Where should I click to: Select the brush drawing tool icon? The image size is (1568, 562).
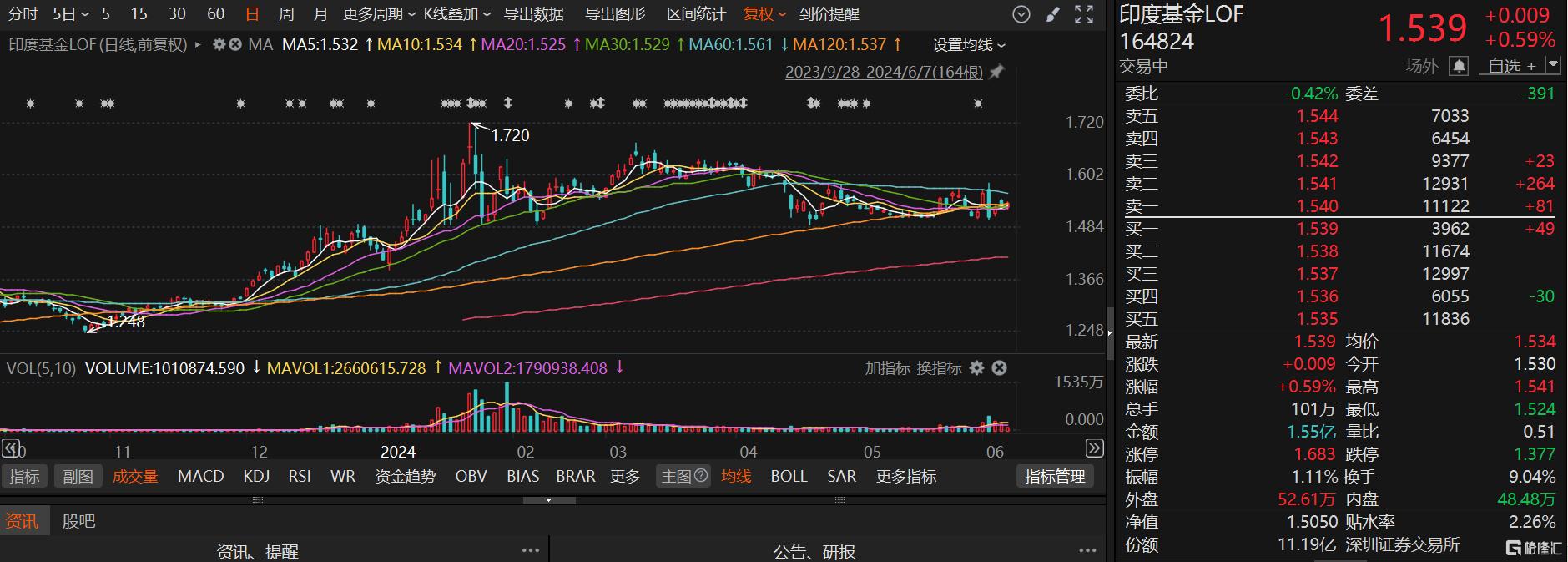point(1052,14)
